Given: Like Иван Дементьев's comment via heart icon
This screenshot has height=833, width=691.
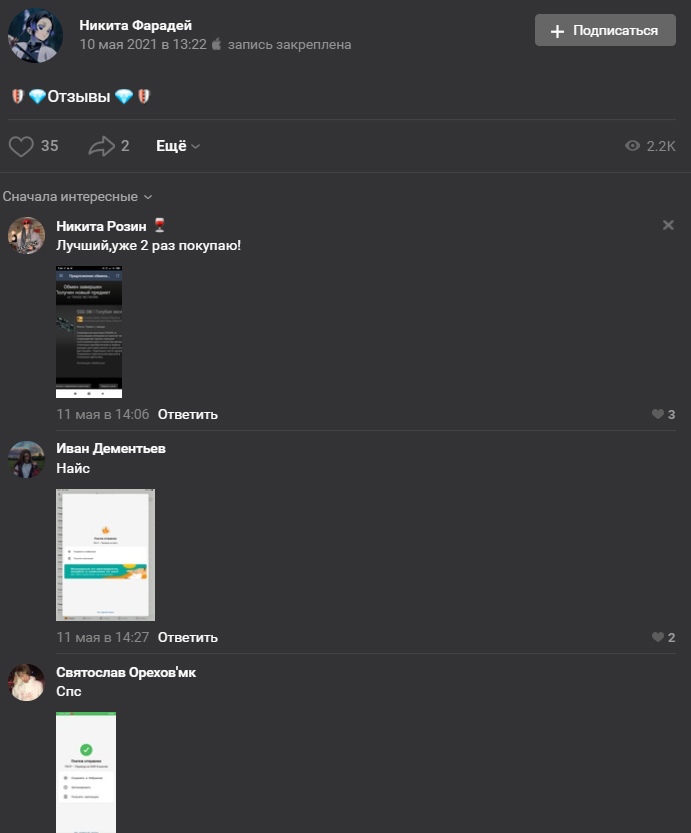Looking at the screenshot, I should click(658, 637).
